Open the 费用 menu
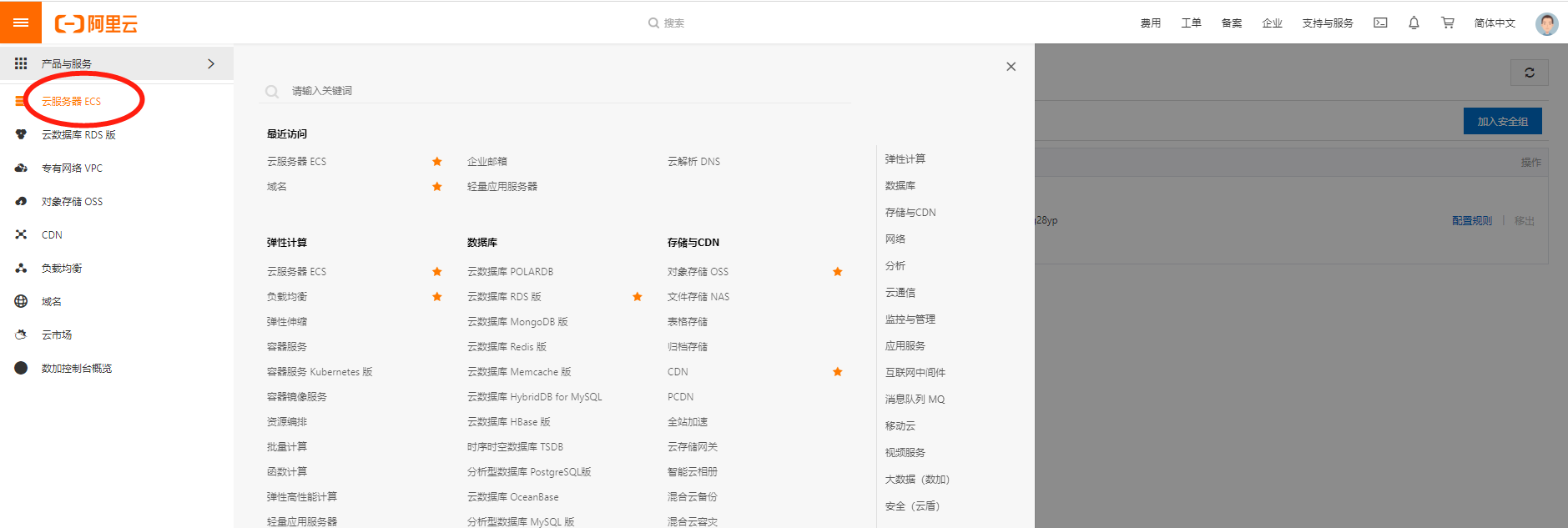This screenshot has width=1568, height=528. tap(1151, 23)
